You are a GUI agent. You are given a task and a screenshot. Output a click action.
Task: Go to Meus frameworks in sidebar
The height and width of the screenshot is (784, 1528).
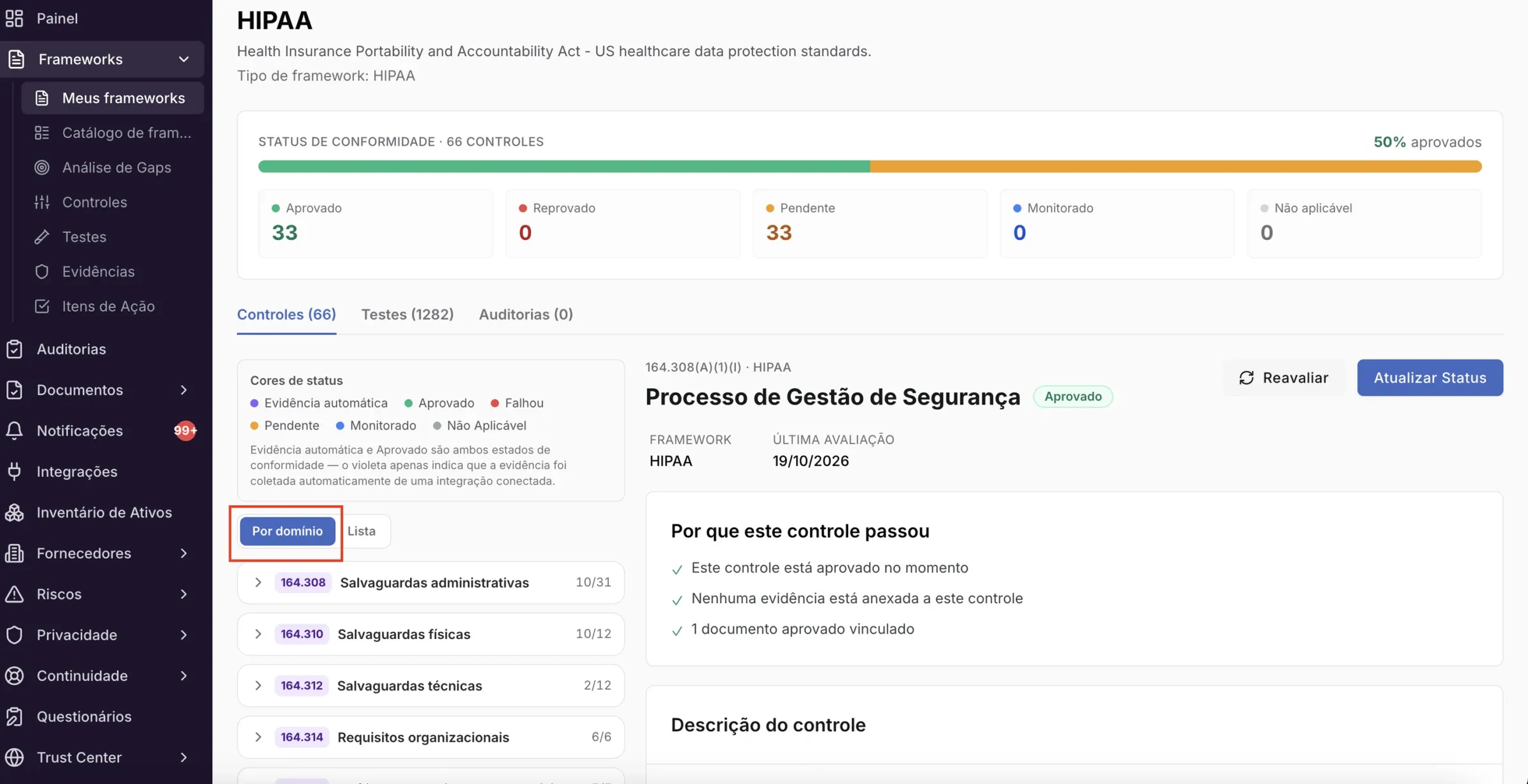113,98
